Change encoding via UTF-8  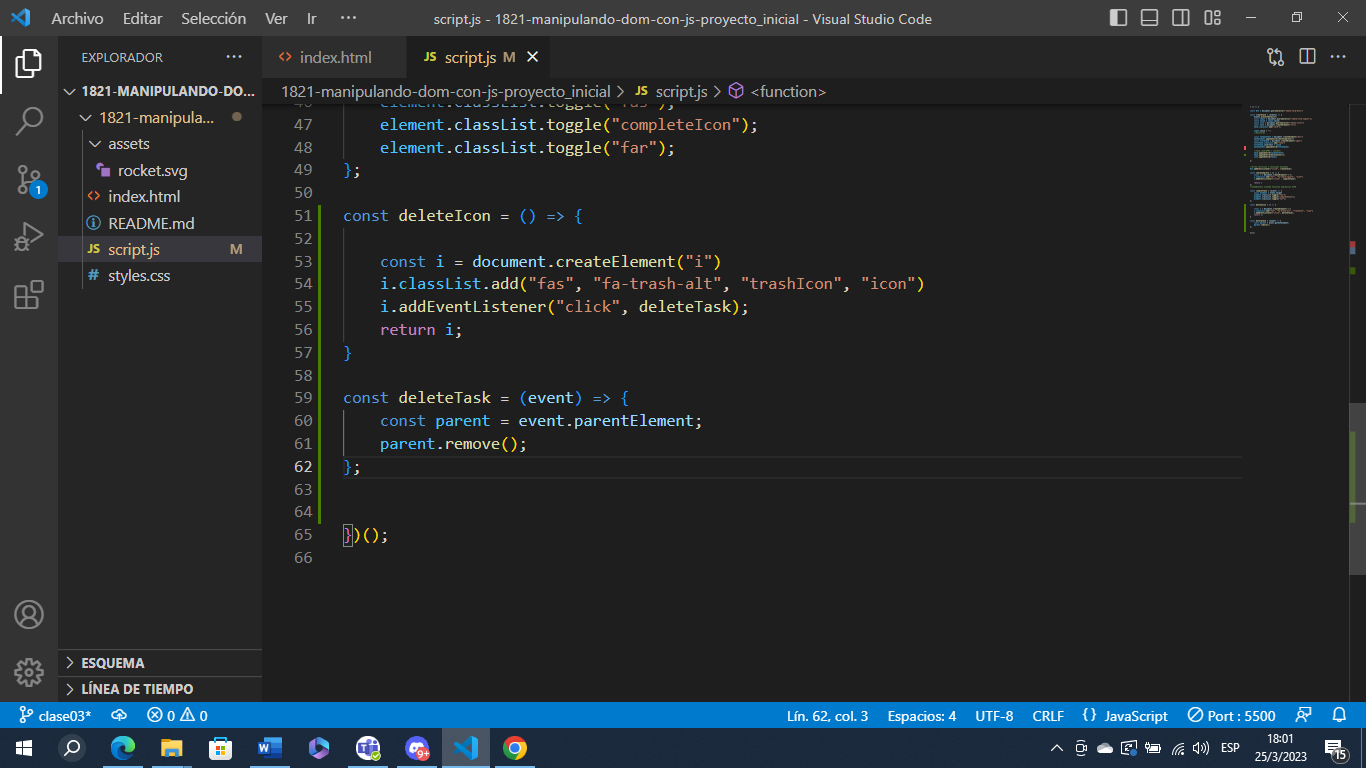point(994,716)
